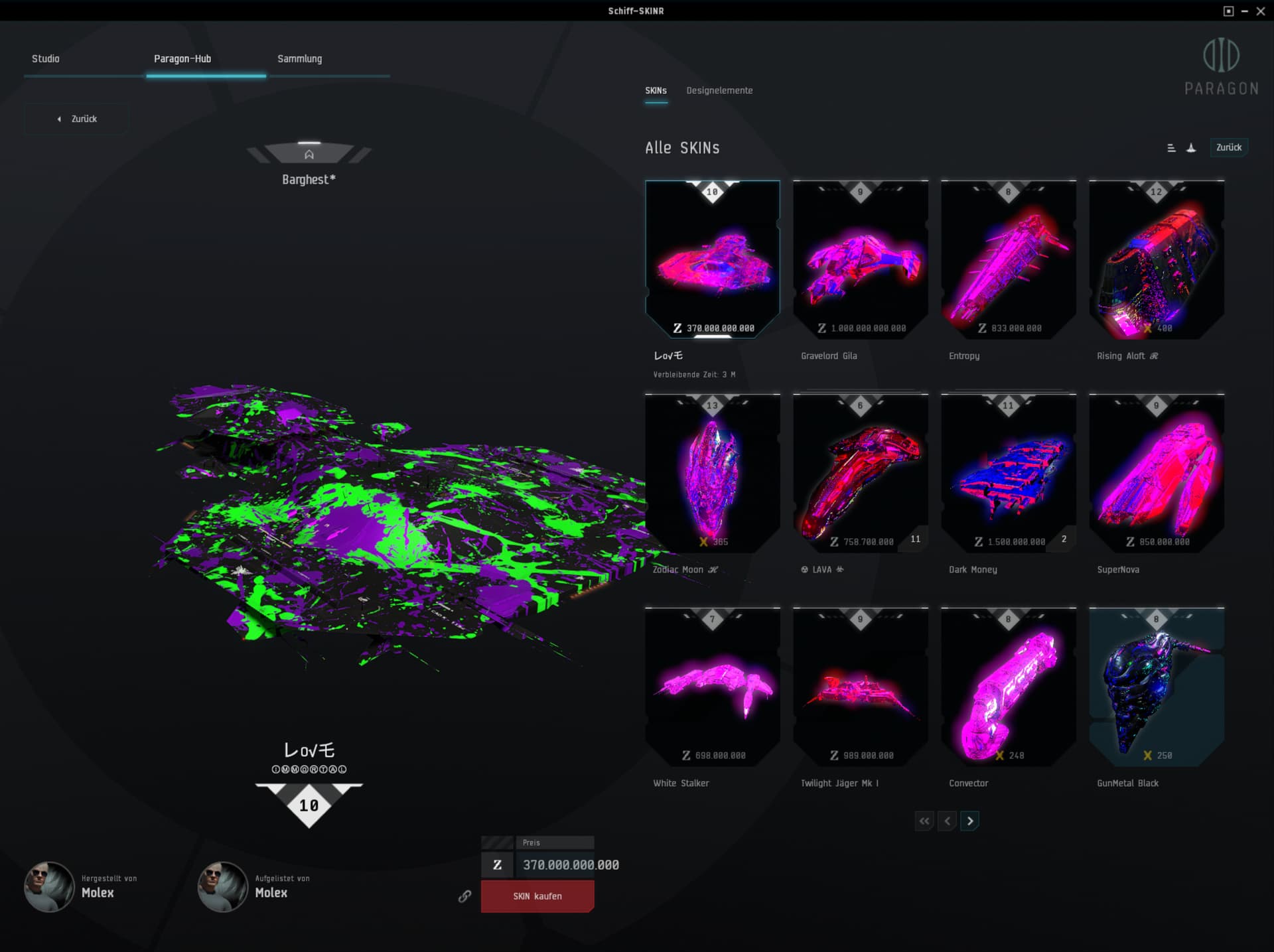Open the Sammlung tab

coord(299,58)
